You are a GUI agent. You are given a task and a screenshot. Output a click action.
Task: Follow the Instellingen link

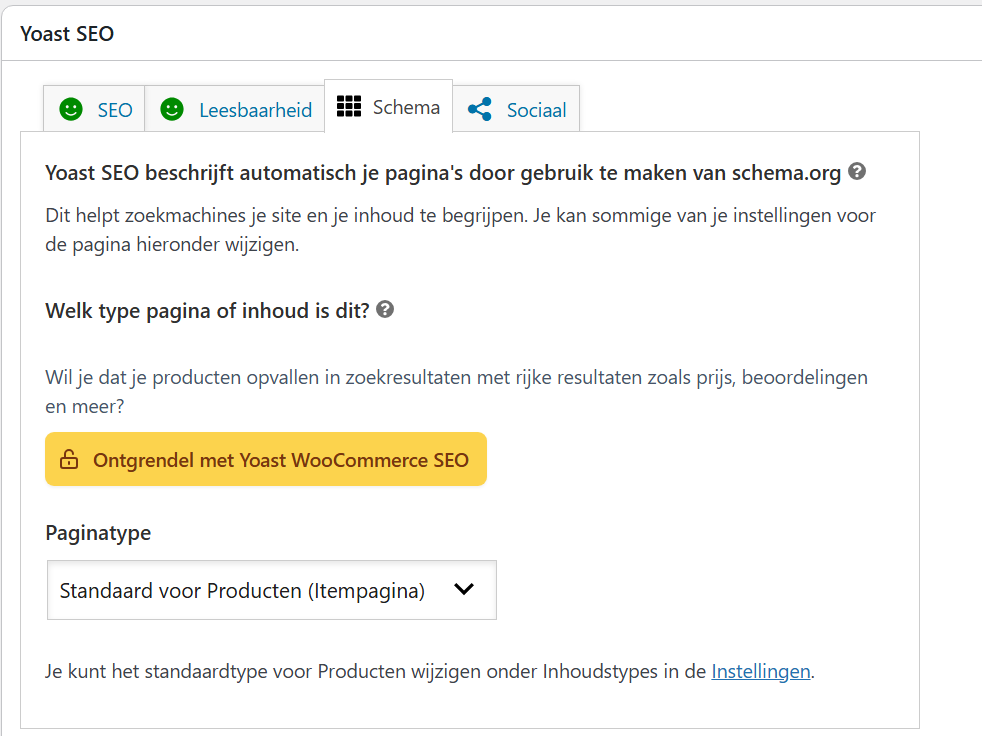click(x=760, y=671)
